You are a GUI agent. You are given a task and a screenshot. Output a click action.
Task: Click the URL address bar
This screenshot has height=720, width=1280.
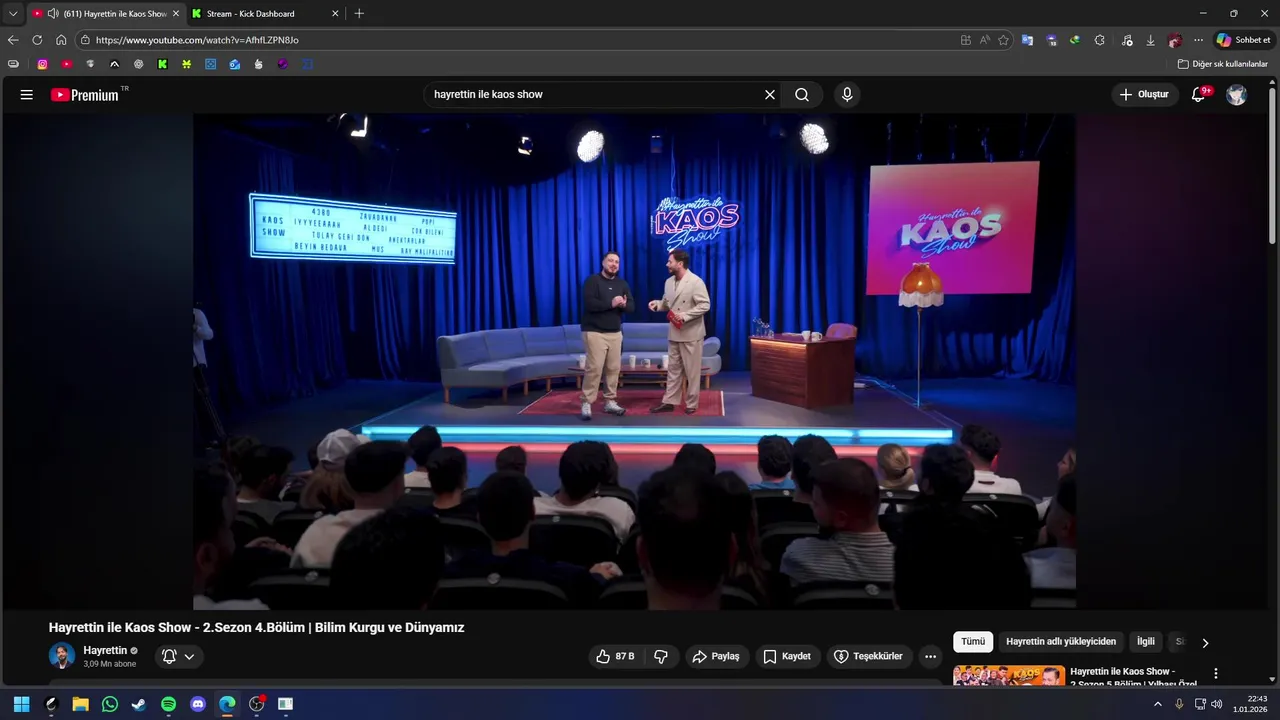[520, 40]
